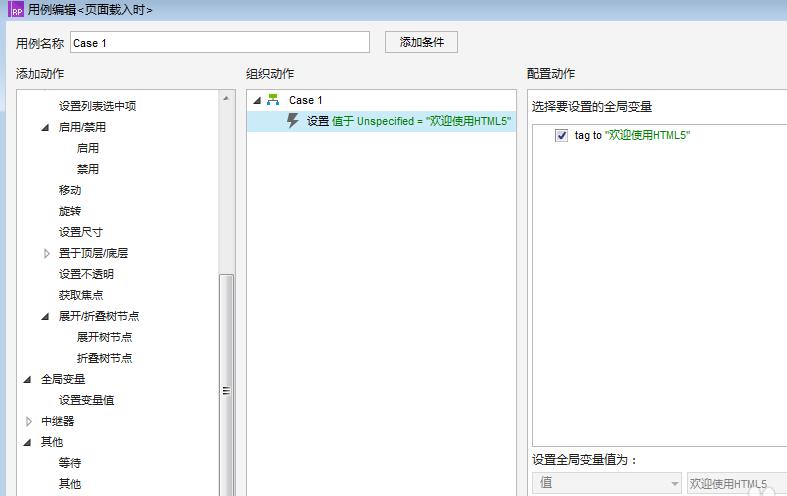Select the 设置尺寸 action
This screenshot has height=496, width=787.
click(81, 232)
